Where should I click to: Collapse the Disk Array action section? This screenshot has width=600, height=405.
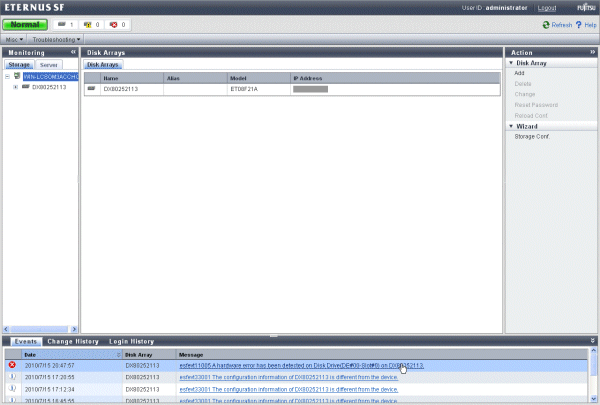tap(511, 63)
